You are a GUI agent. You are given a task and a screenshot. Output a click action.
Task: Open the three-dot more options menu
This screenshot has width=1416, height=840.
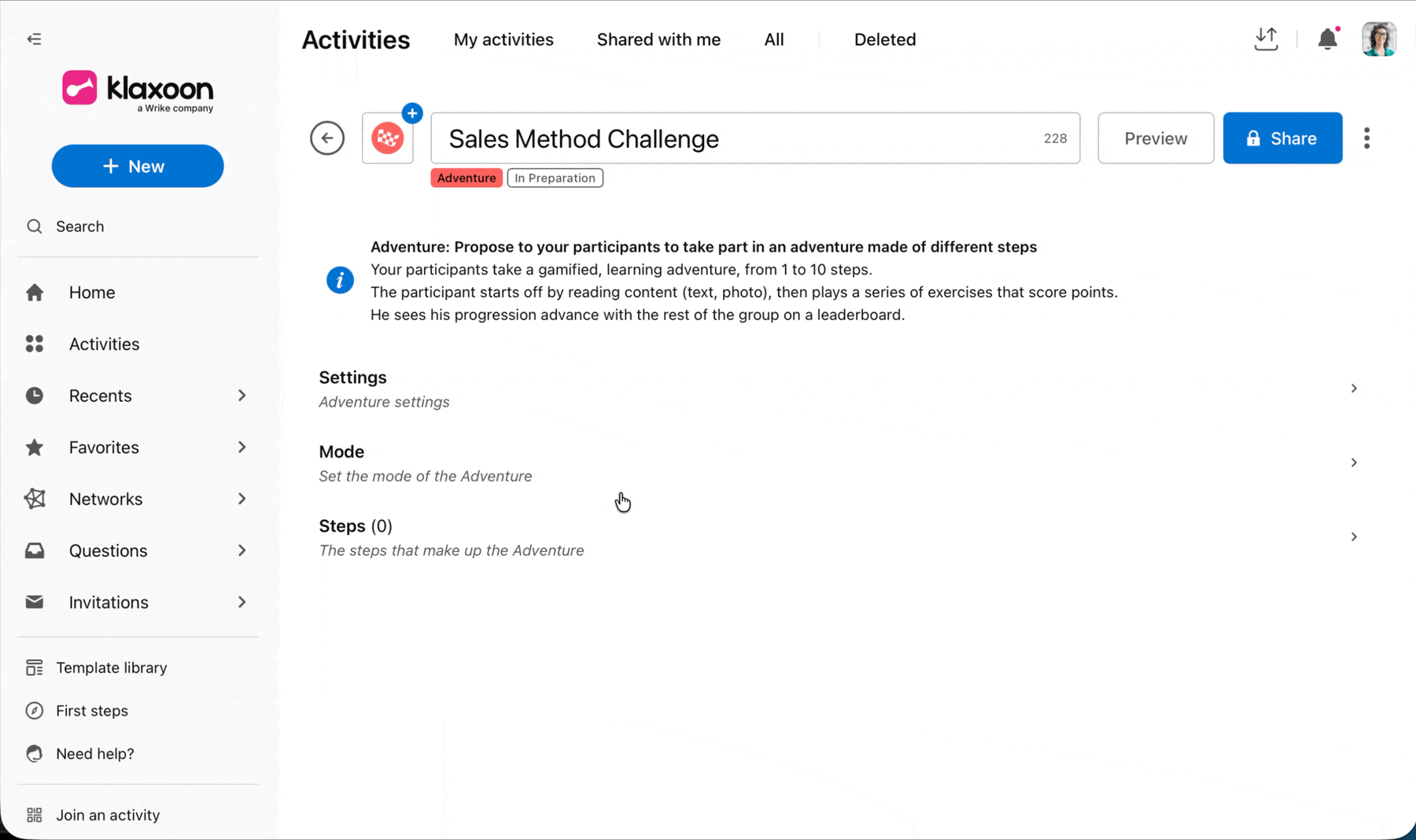pos(1366,138)
